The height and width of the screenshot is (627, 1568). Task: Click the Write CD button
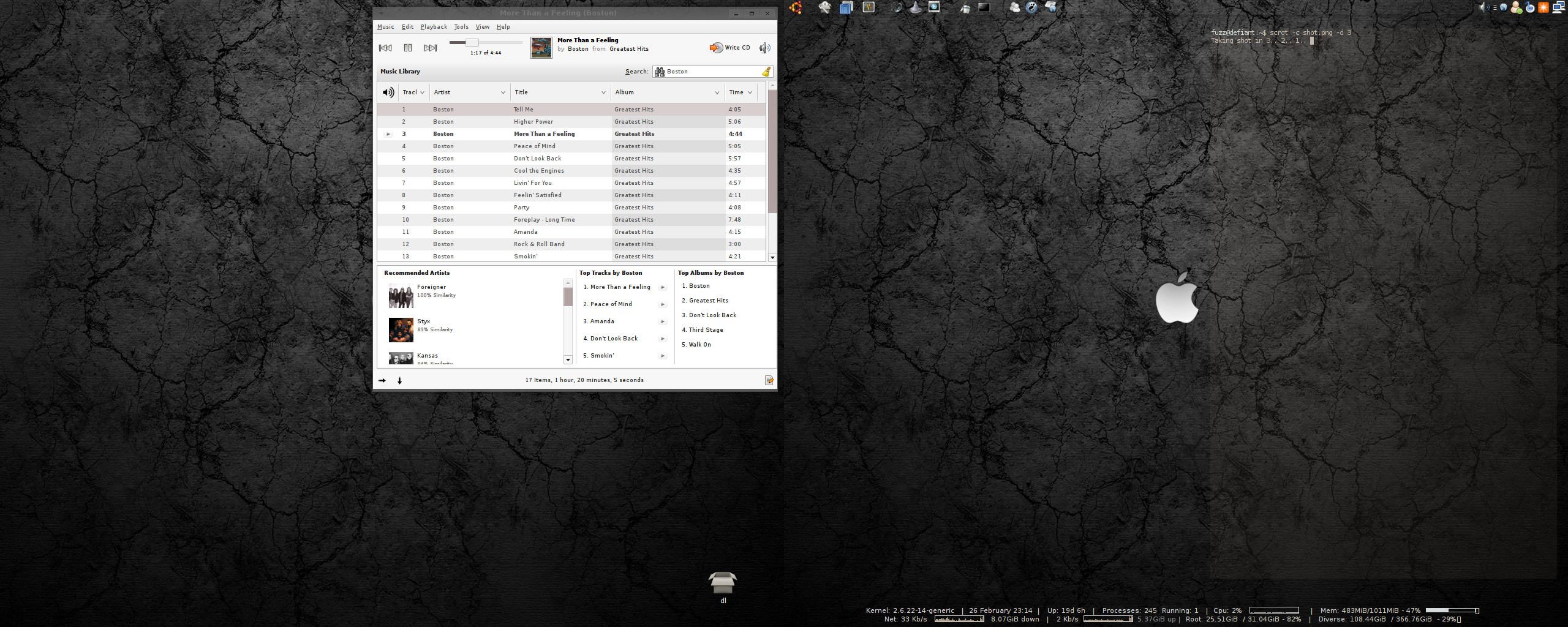click(x=730, y=48)
